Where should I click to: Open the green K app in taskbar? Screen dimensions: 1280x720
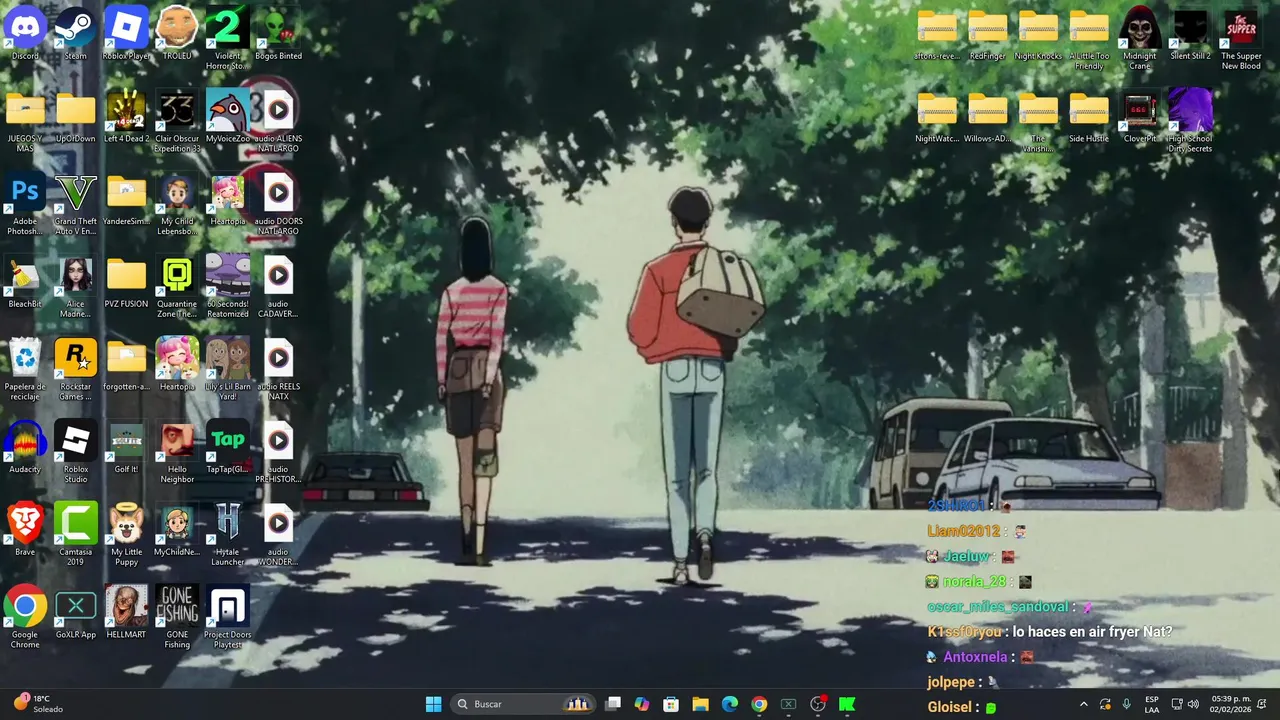[x=847, y=704]
